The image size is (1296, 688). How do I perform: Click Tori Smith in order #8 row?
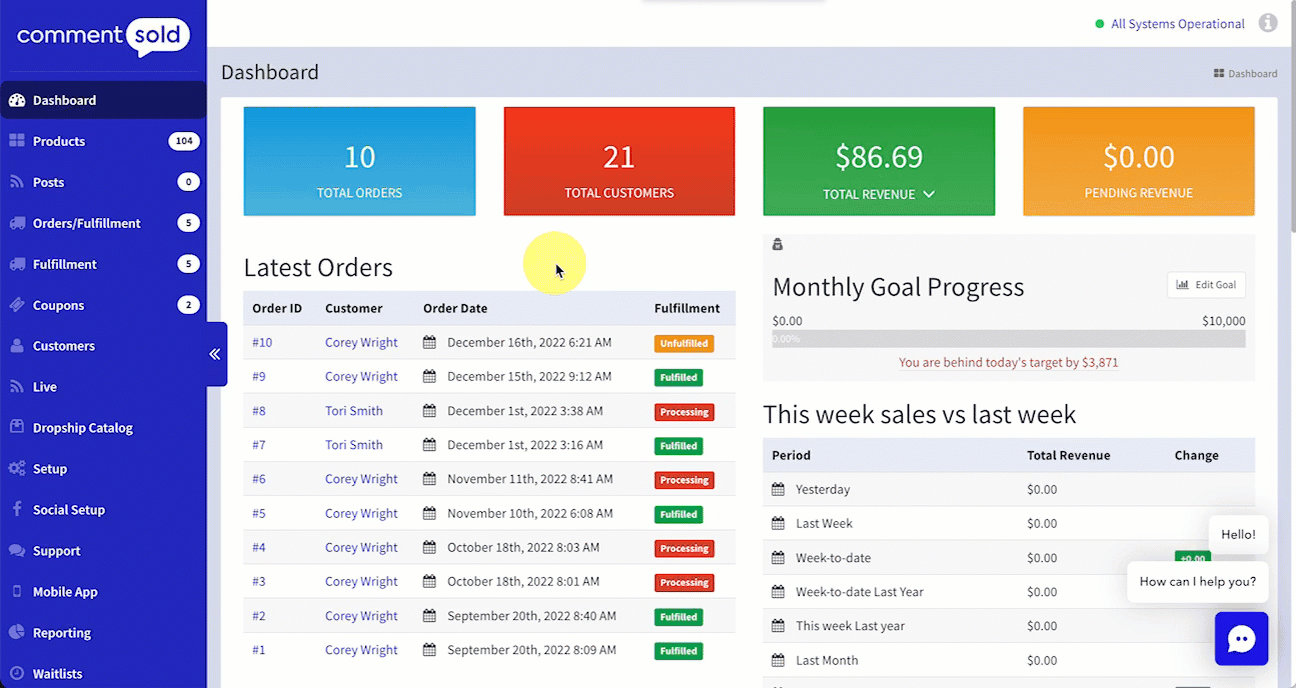[354, 411]
